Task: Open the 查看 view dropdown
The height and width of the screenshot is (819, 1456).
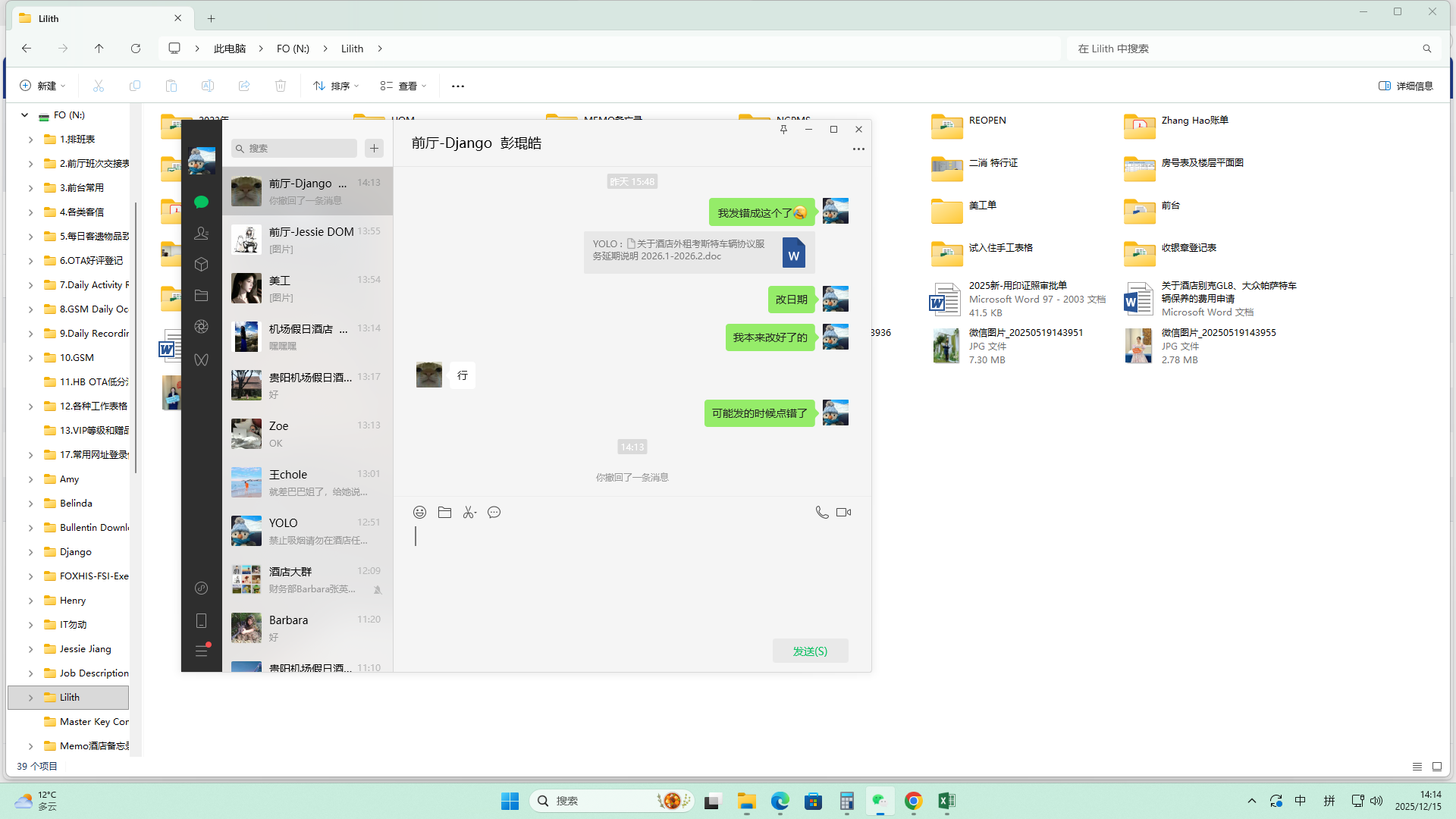Action: pos(403,86)
